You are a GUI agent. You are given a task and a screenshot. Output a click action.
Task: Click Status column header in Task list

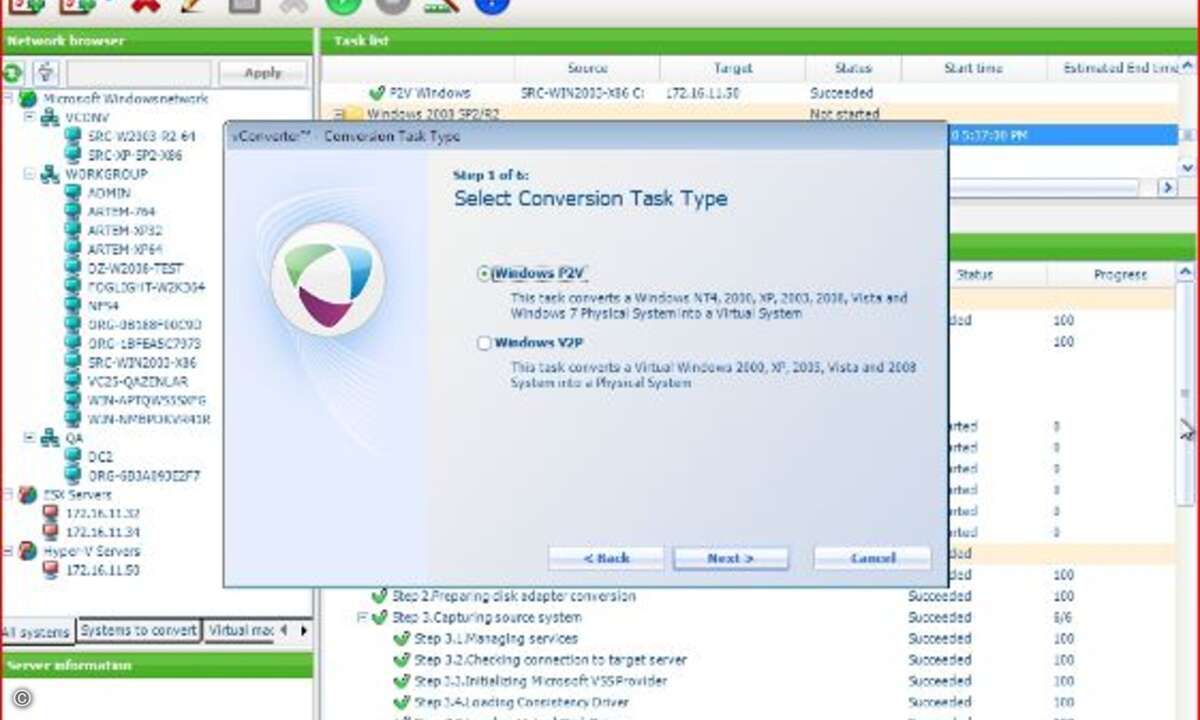[x=853, y=68]
